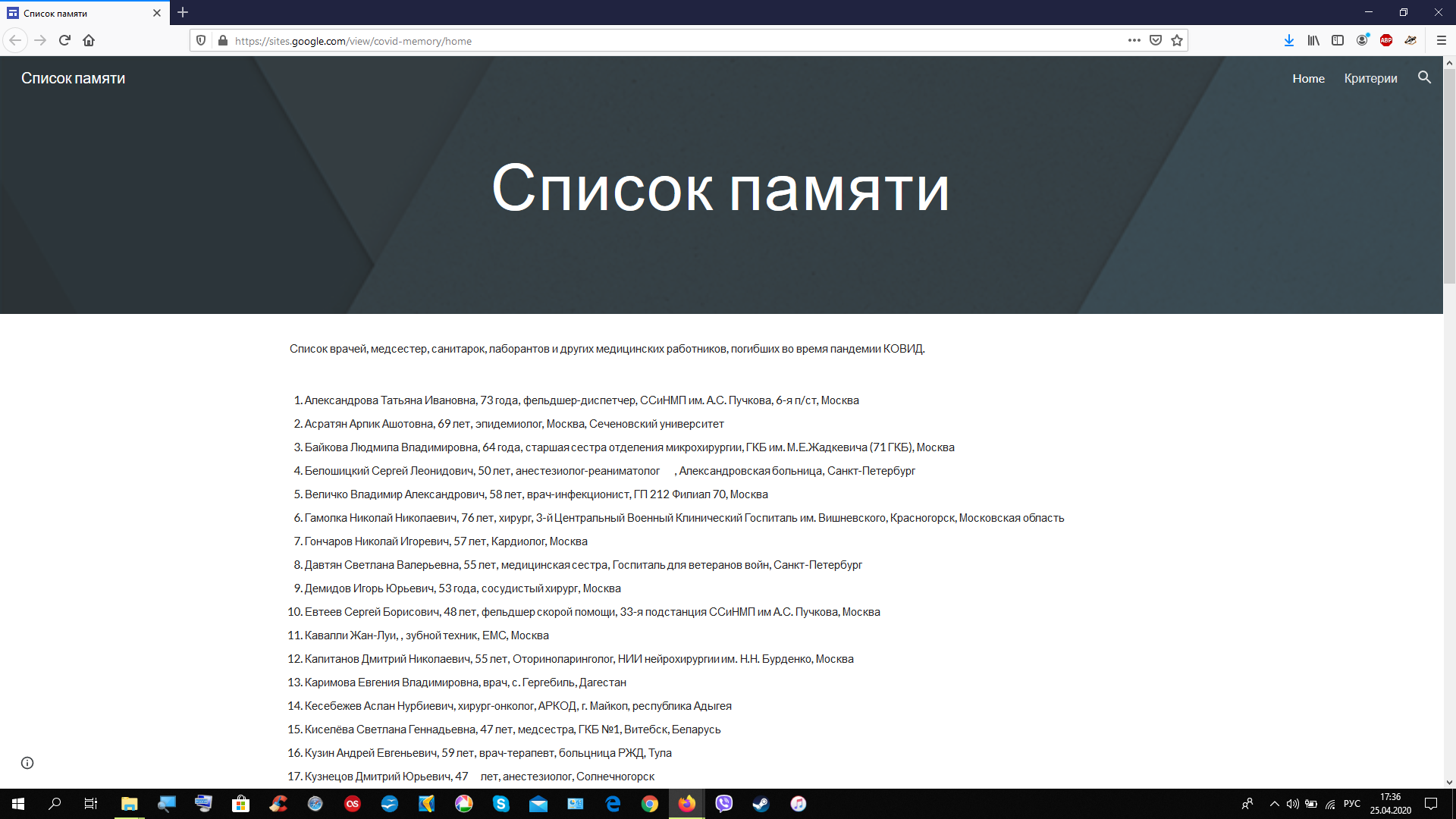
Task: Open the Google Sites info icon
Action: (27, 763)
